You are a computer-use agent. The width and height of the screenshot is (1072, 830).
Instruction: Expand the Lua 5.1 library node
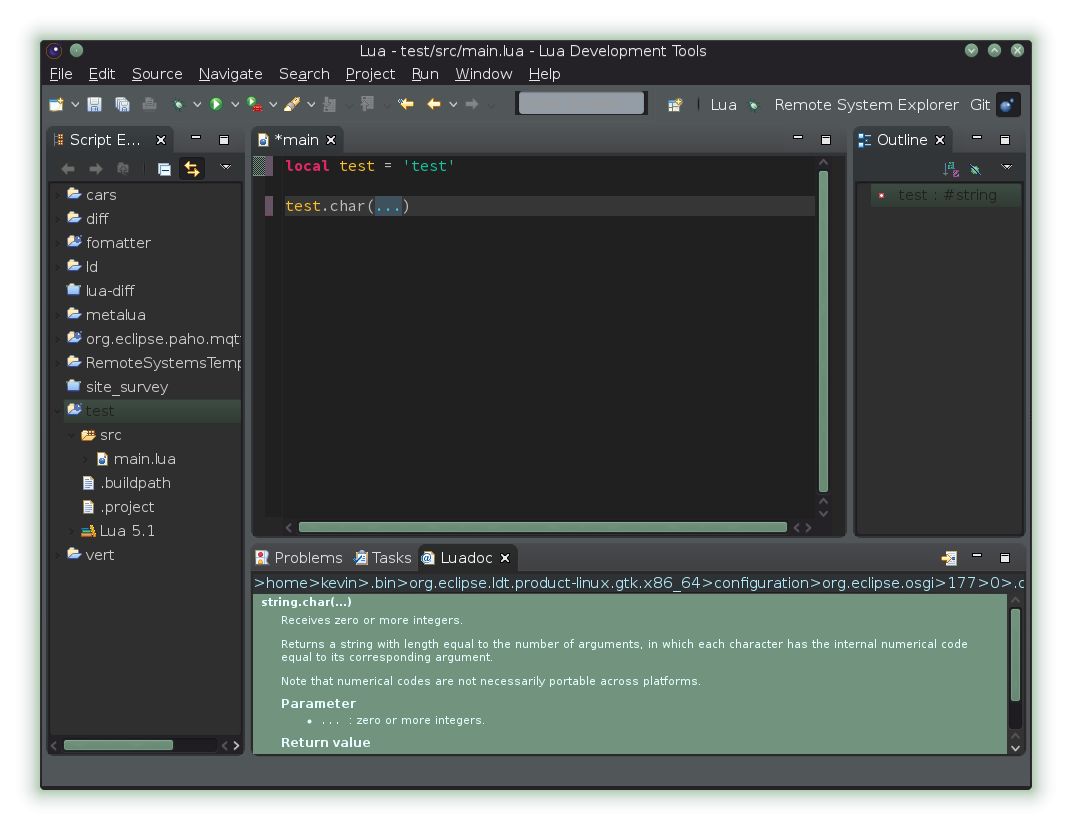[x=72, y=531]
